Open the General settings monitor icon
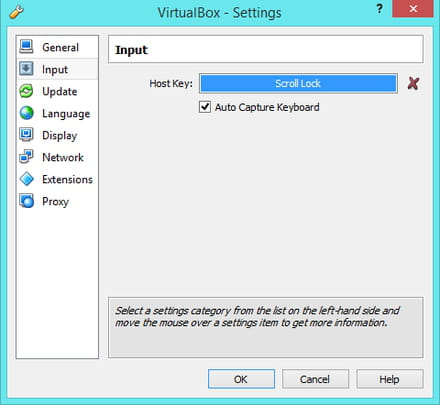The width and height of the screenshot is (440, 405). pos(26,47)
